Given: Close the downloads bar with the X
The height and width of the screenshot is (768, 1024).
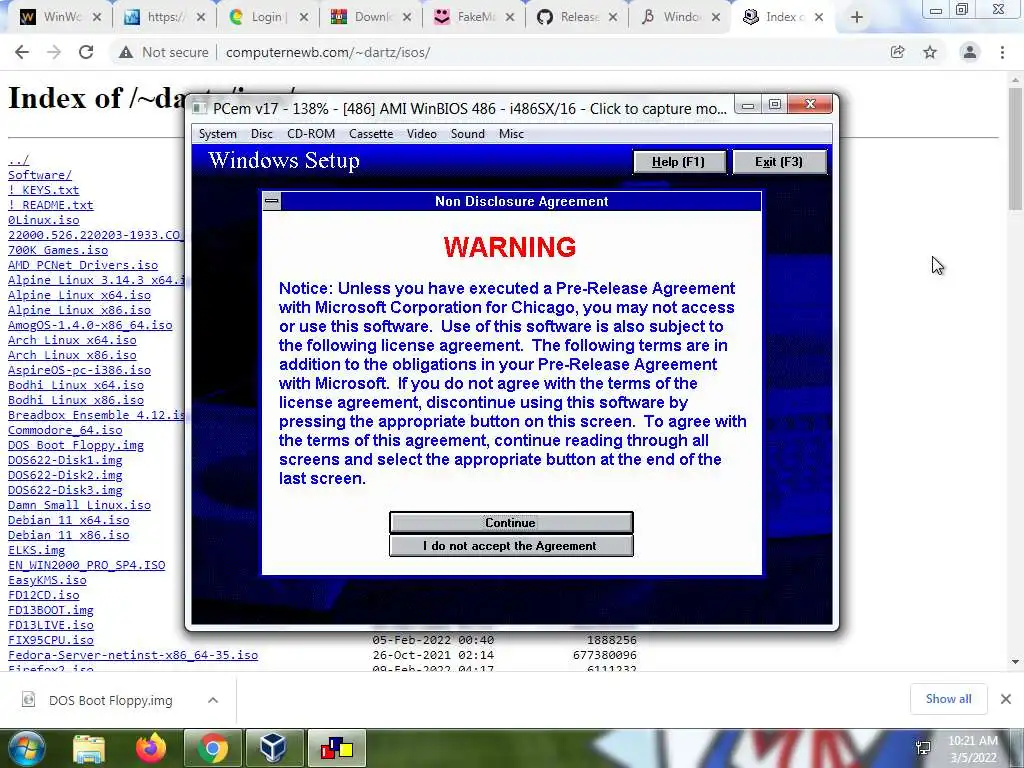Looking at the screenshot, I should 1006,699.
